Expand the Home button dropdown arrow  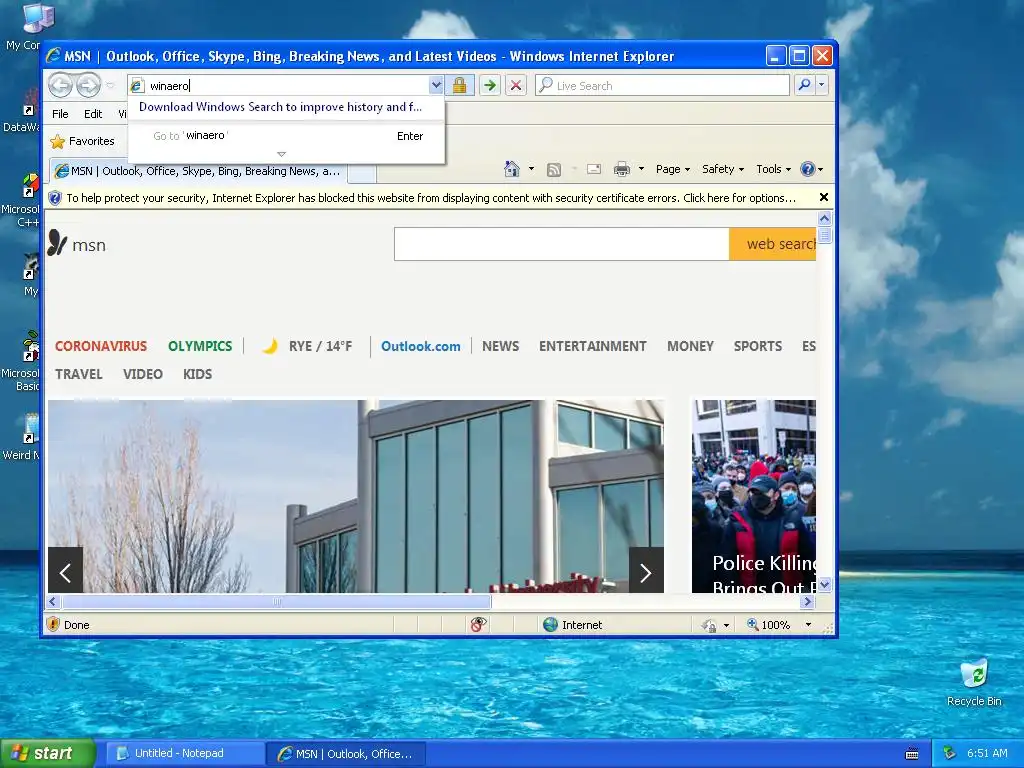(x=531, y=169)
